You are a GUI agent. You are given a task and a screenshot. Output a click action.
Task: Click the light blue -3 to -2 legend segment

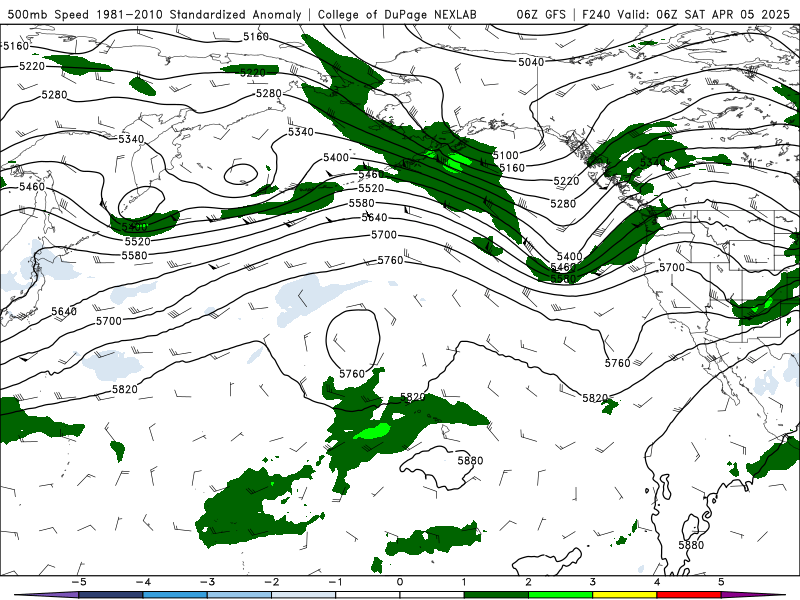tap(239, 595)
